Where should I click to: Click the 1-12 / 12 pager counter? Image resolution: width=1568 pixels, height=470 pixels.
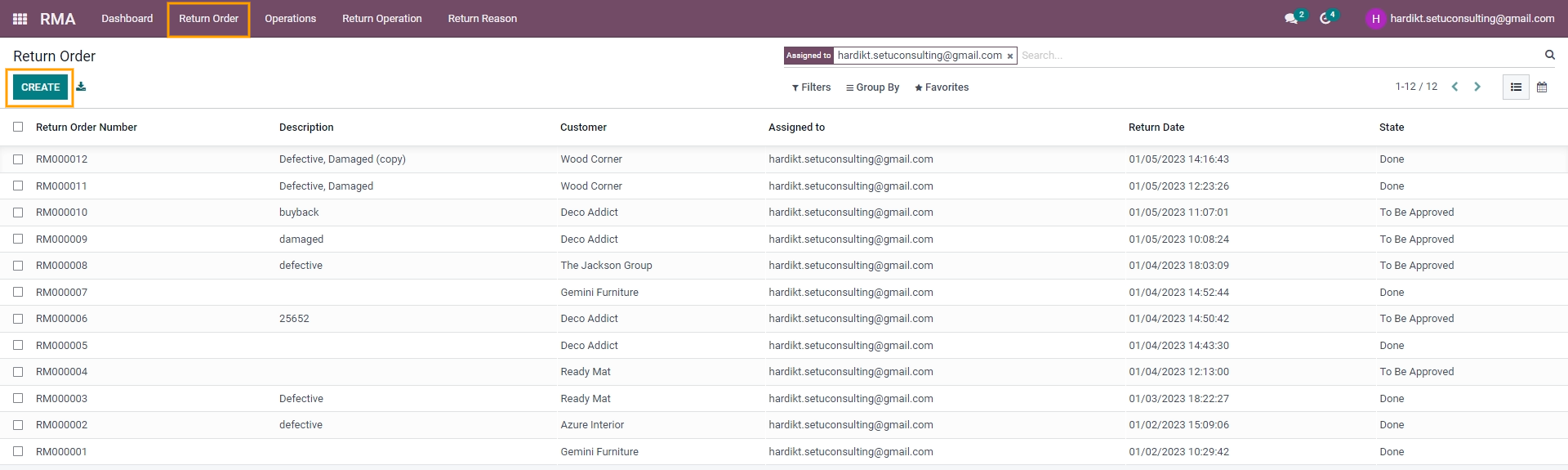click(1416, 87)
